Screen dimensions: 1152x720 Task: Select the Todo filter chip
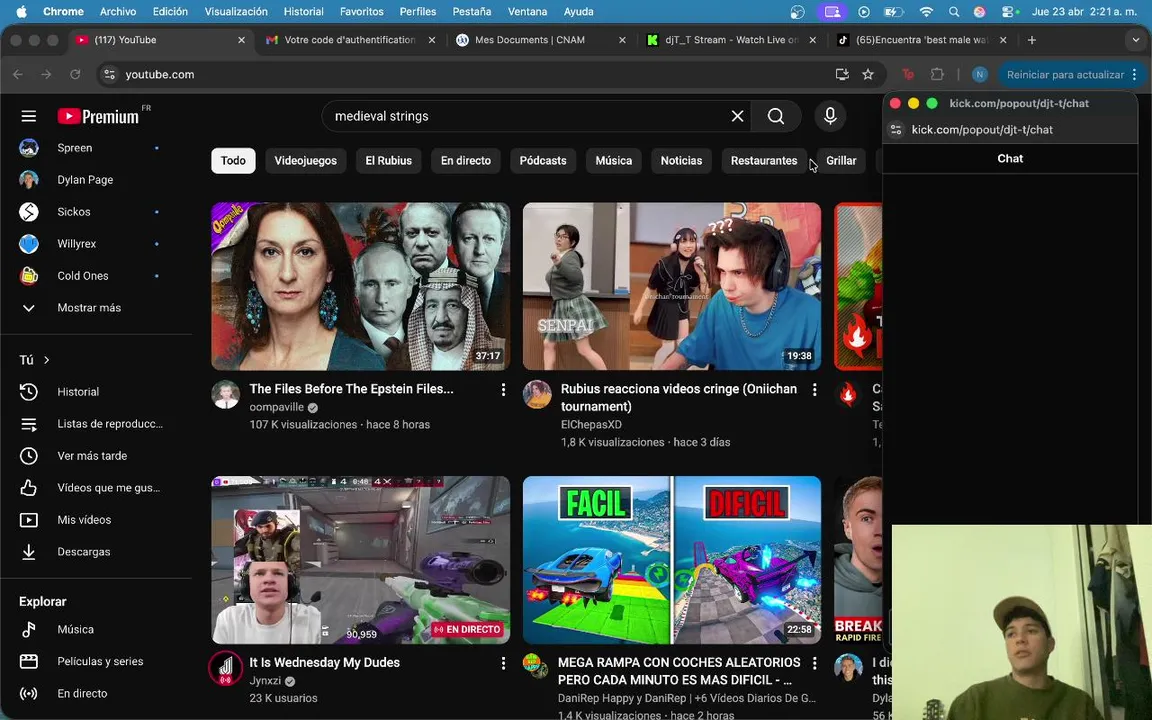click(233, 160)
